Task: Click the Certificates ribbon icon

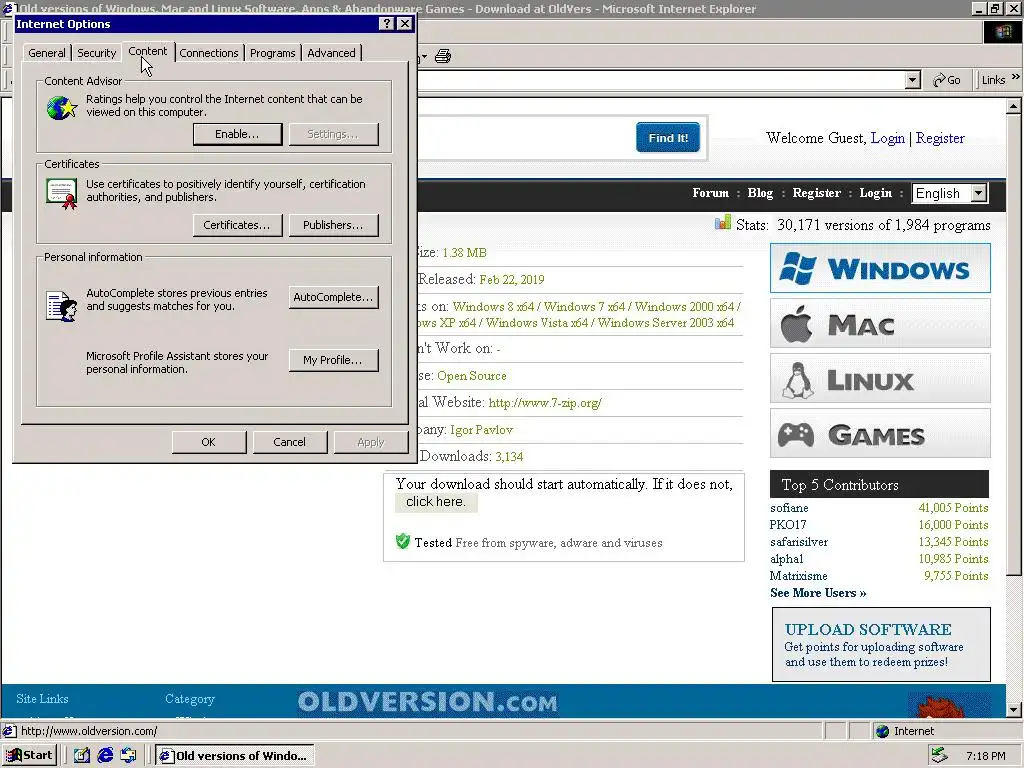Action: click(61, 194)
